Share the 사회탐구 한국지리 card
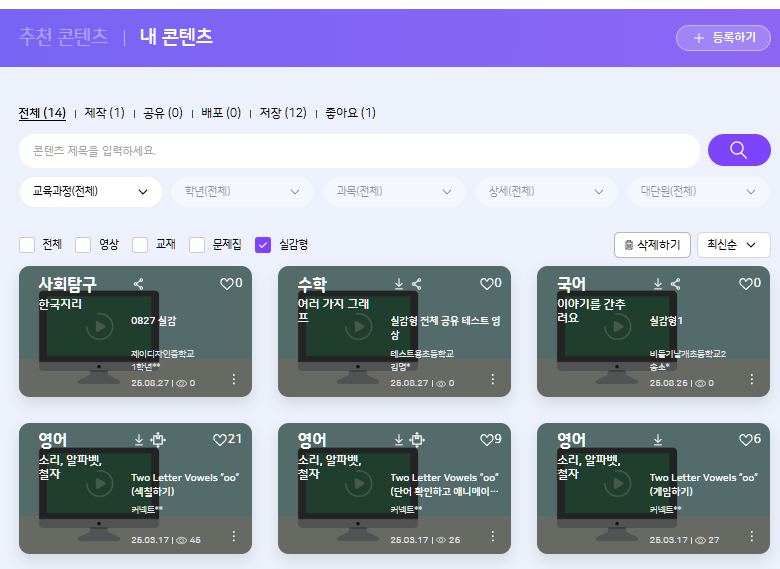 click(x=139, y=284)
